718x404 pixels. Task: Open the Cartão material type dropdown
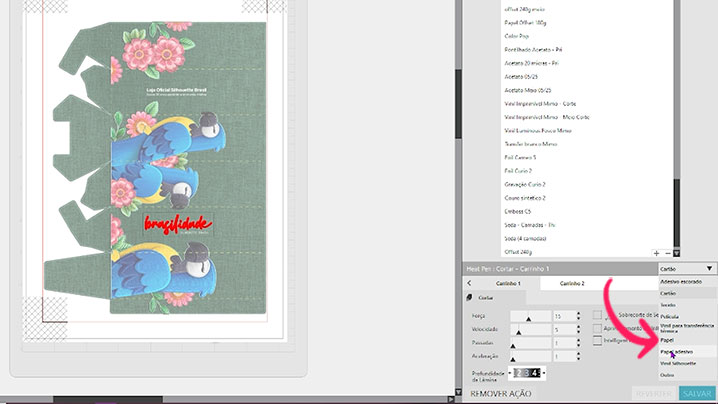point(686,268)
